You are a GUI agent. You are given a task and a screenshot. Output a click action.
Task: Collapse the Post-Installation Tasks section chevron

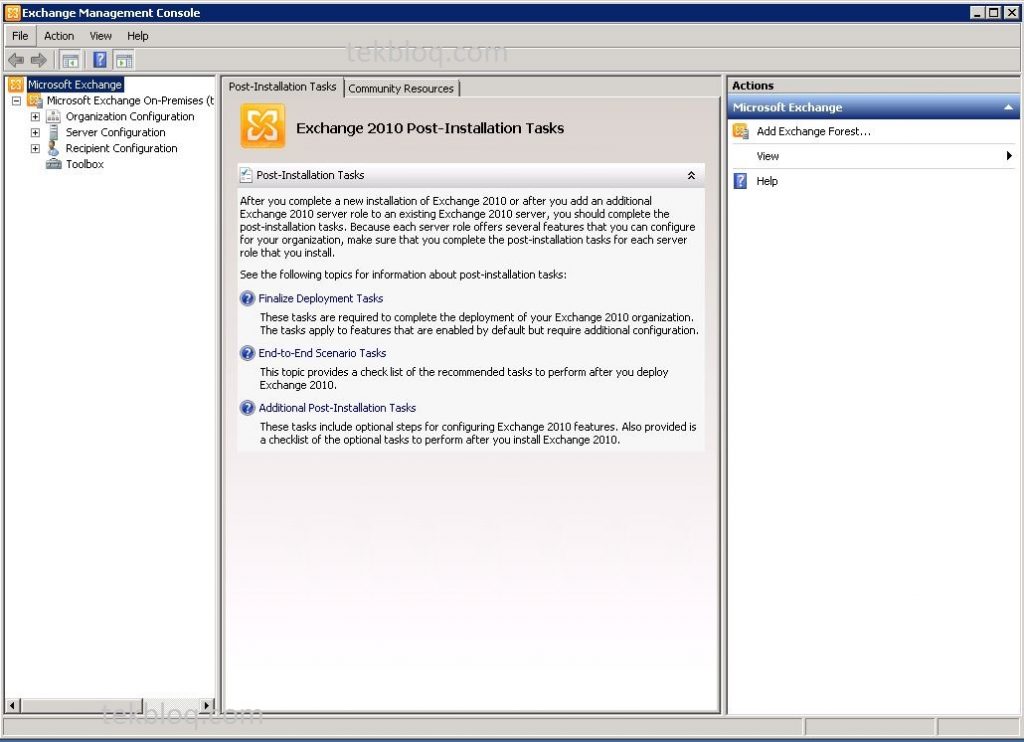click(691, 175)
